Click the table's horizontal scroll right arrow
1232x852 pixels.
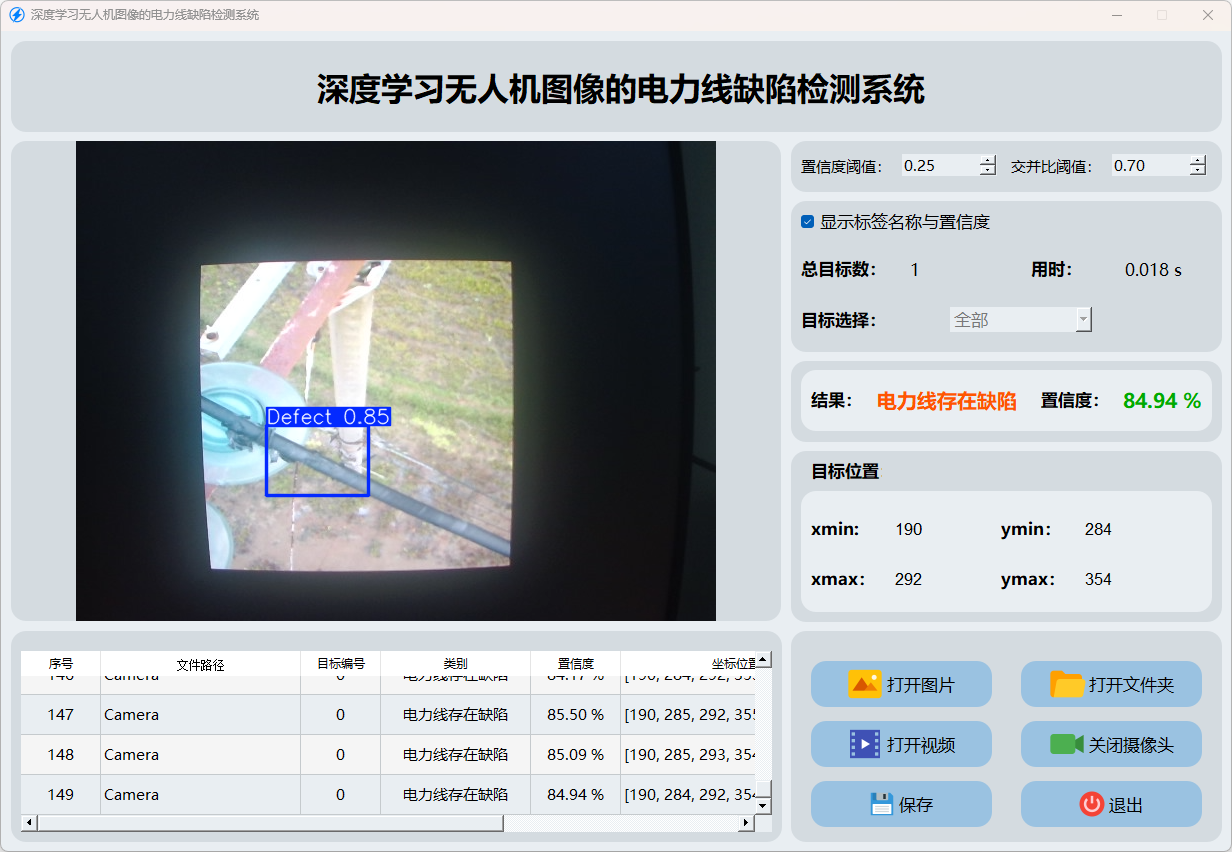[x=745, y=823]
